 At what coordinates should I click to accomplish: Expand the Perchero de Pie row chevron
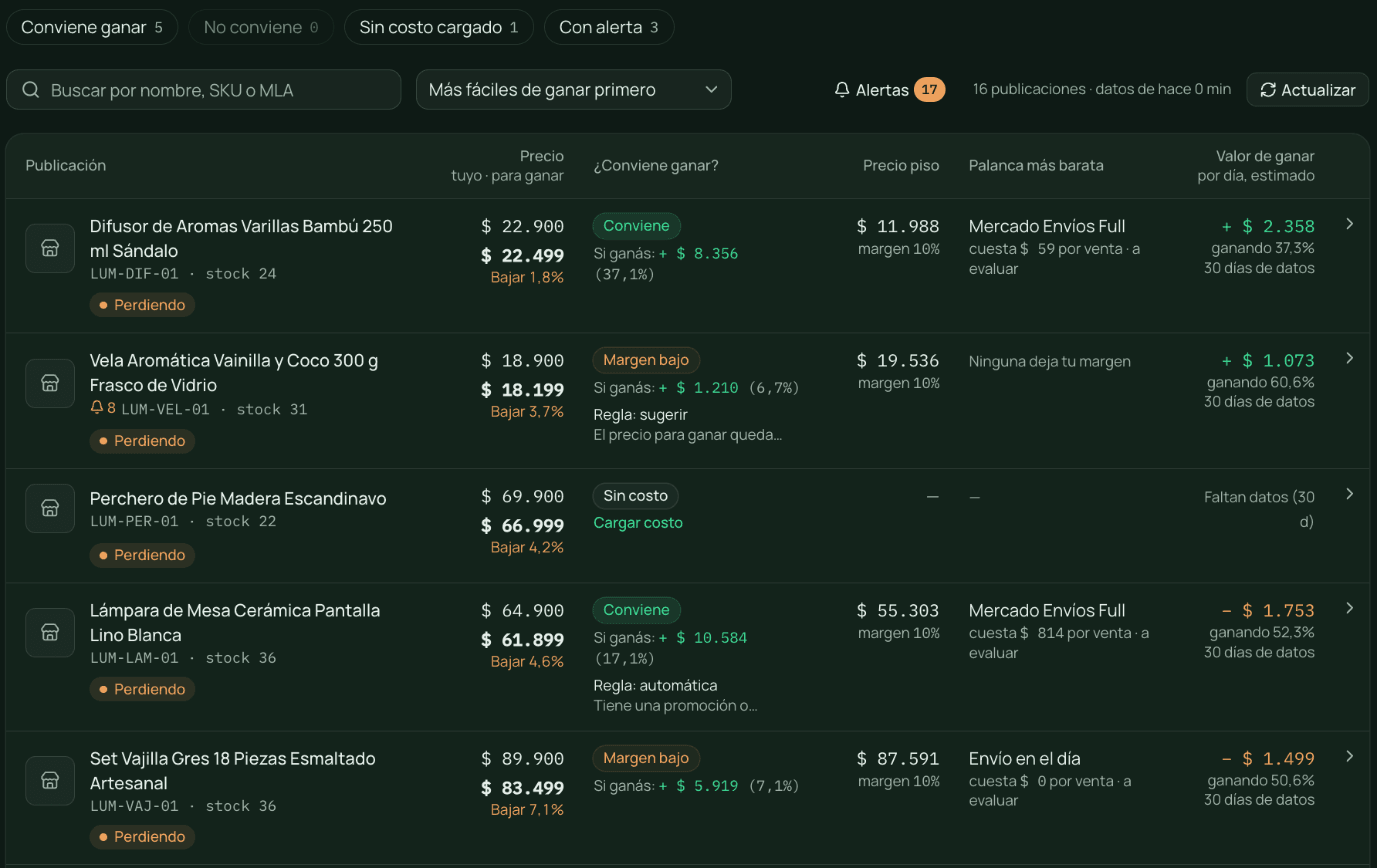pos(1350,494)
